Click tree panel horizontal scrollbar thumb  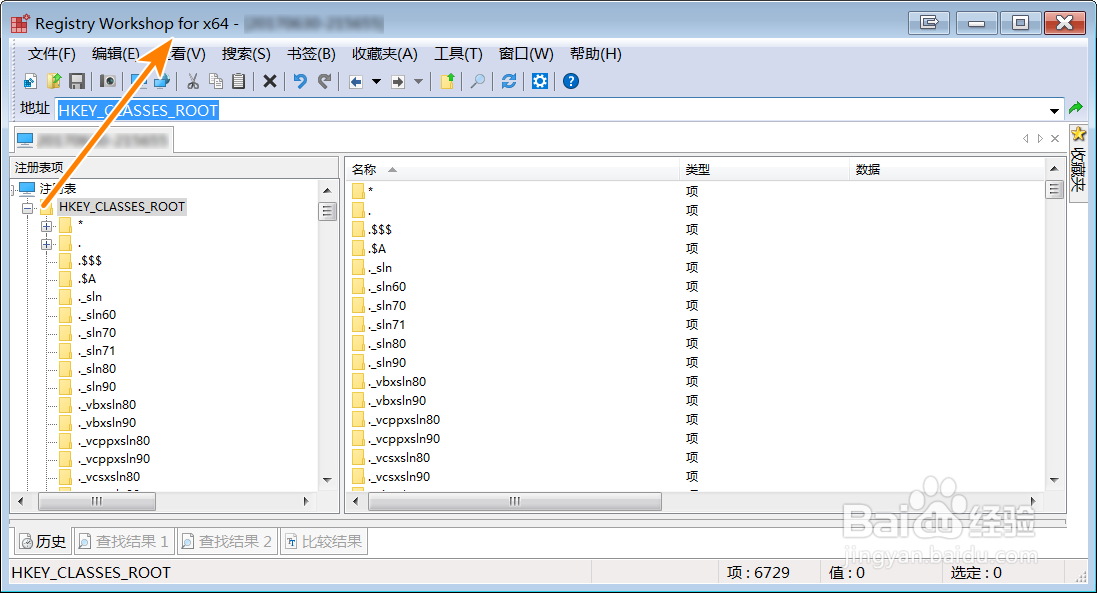[x=97, y=501]
